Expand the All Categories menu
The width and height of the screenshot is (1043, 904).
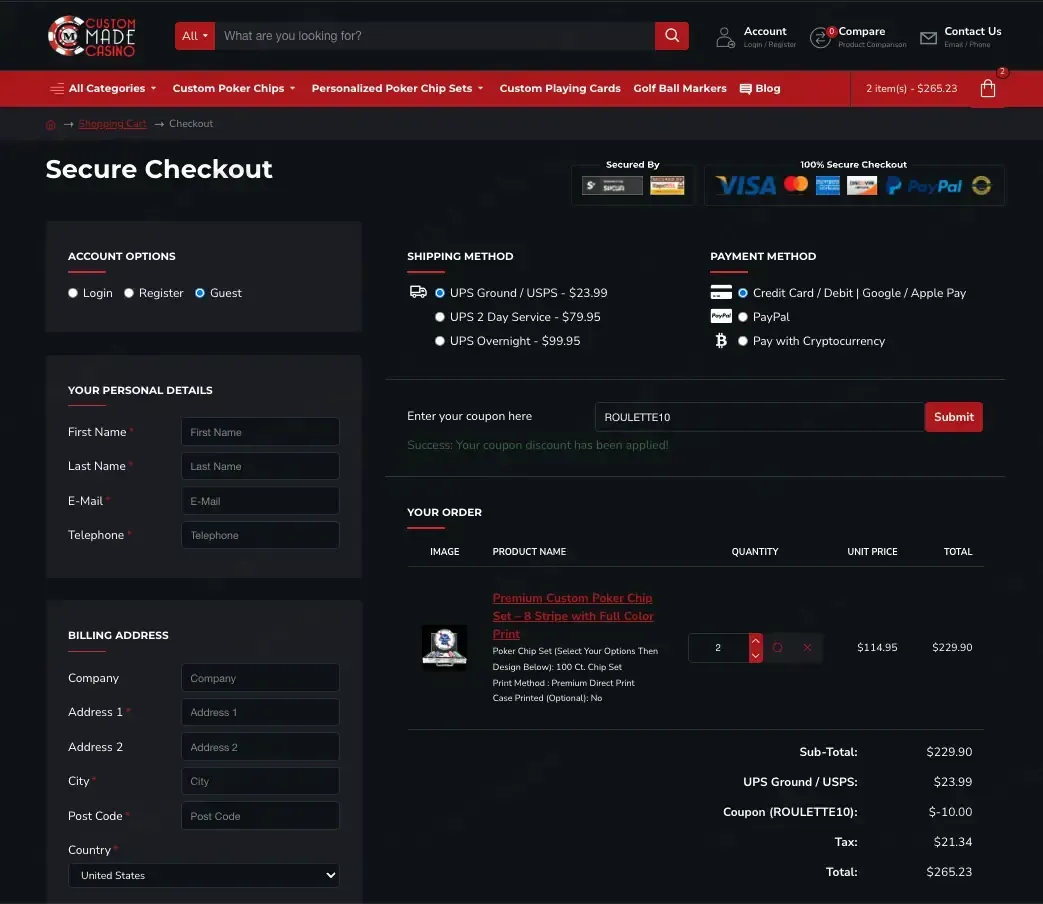[103, 88]
